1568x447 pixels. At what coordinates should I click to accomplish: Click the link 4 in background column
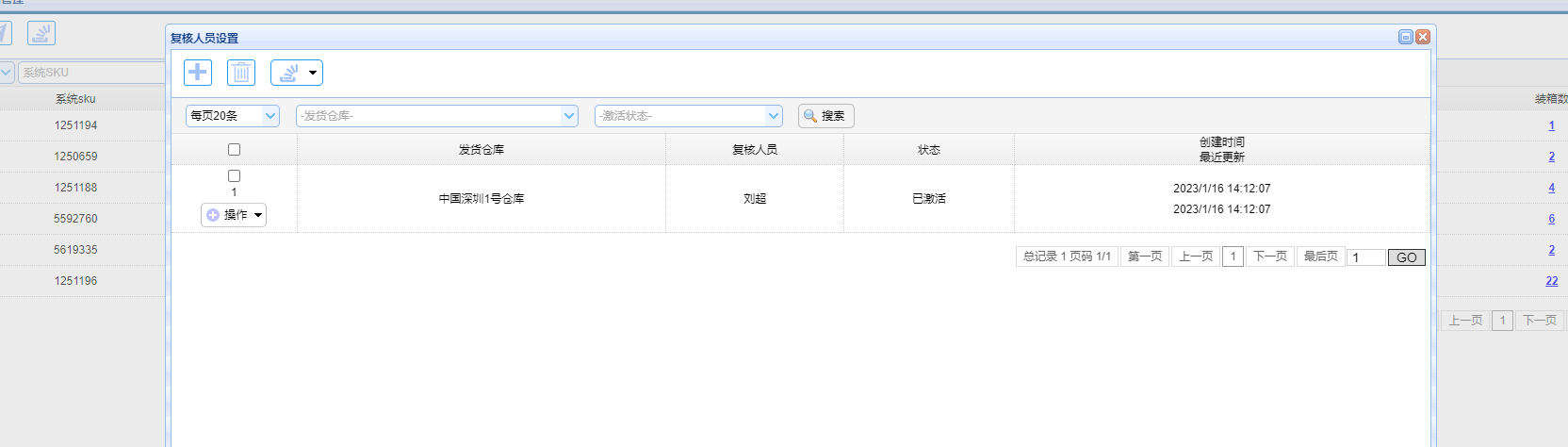pyautogui.click(x=1551, y=188)
